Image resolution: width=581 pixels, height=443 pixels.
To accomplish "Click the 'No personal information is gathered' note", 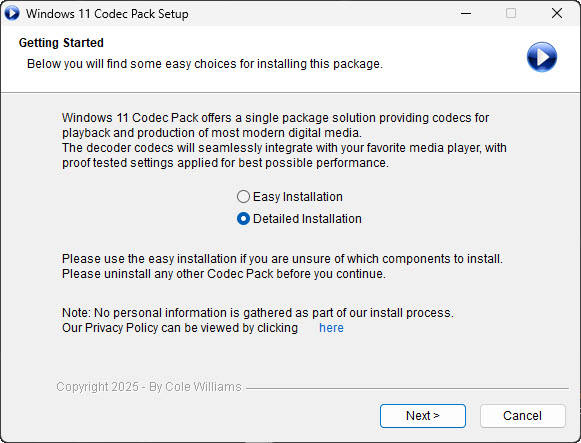I will (258, 313).
